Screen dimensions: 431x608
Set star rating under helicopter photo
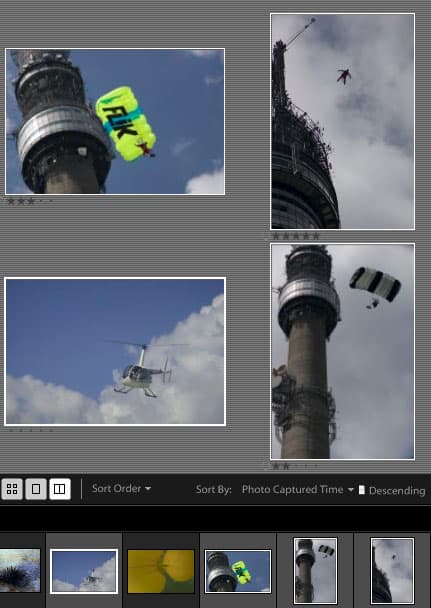29,430
